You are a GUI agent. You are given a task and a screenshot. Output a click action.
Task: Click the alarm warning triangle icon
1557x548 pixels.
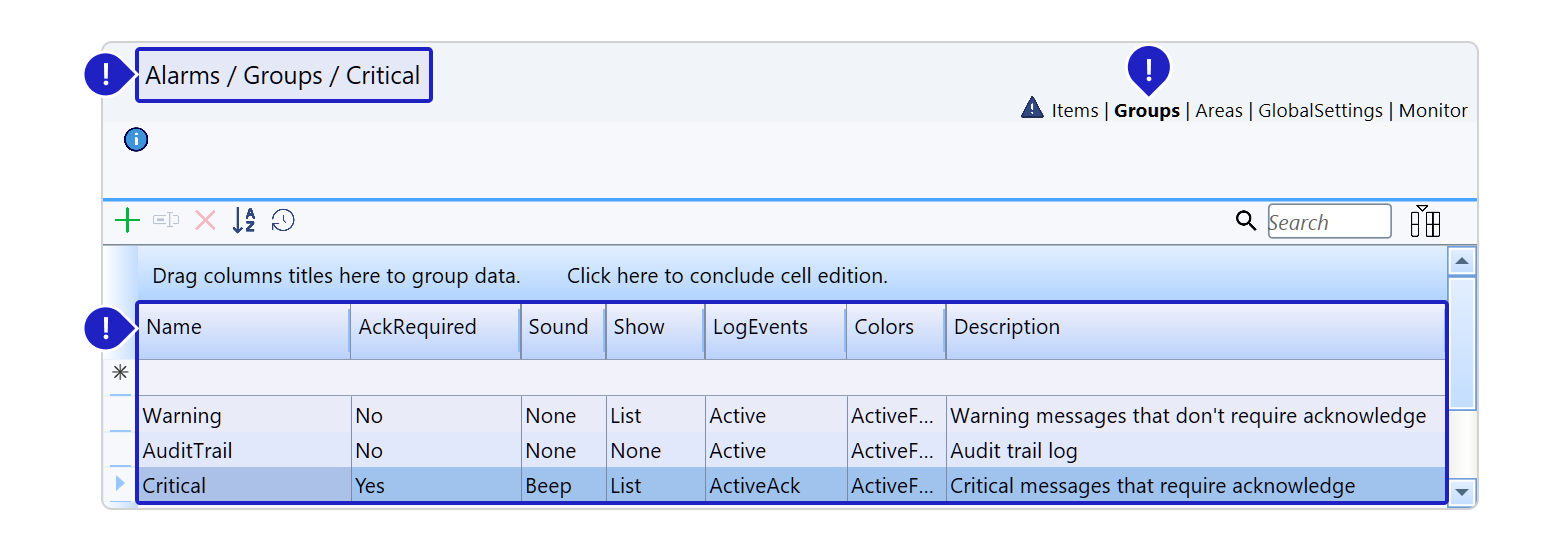pyautogui.click(x=1032, y=108)
